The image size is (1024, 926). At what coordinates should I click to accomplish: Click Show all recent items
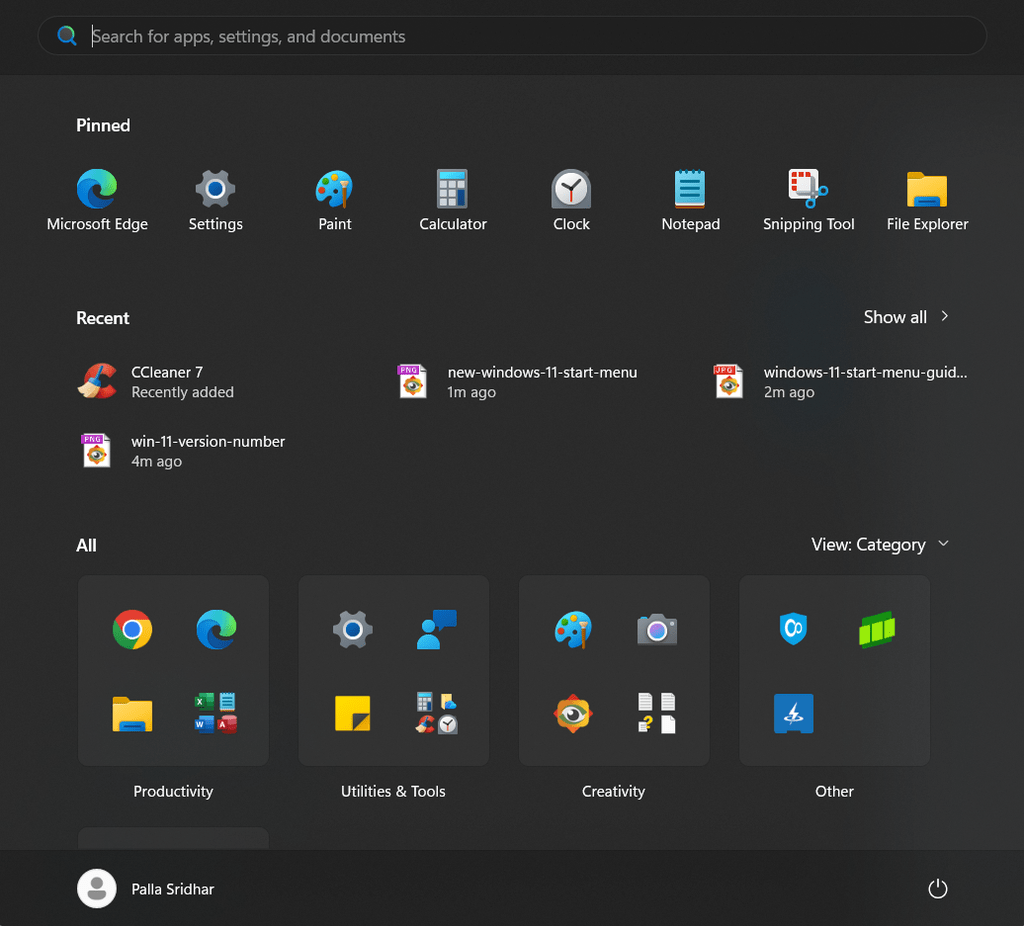coord(895,317)
